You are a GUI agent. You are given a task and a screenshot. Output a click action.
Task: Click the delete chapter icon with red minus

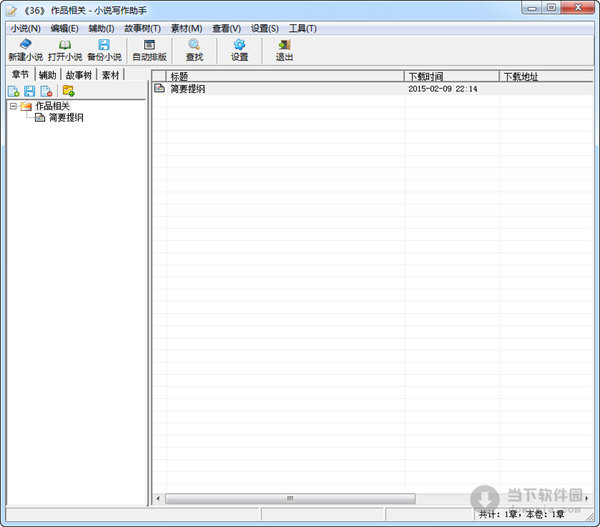pyautogui.click(x=46, y=91)
